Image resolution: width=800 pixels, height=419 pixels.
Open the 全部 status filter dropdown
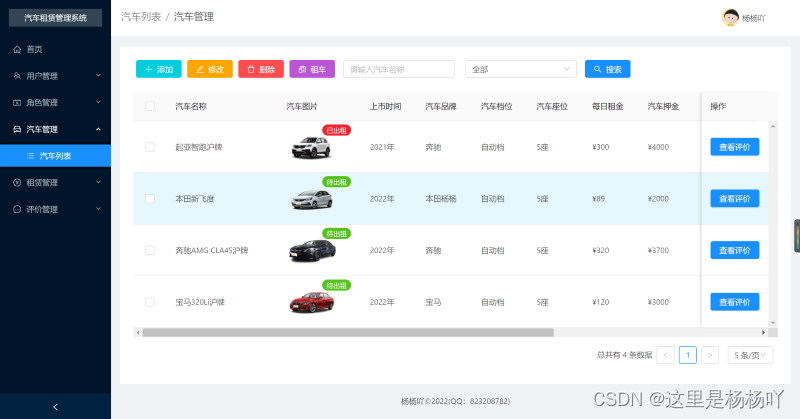[x=521, y=69]
